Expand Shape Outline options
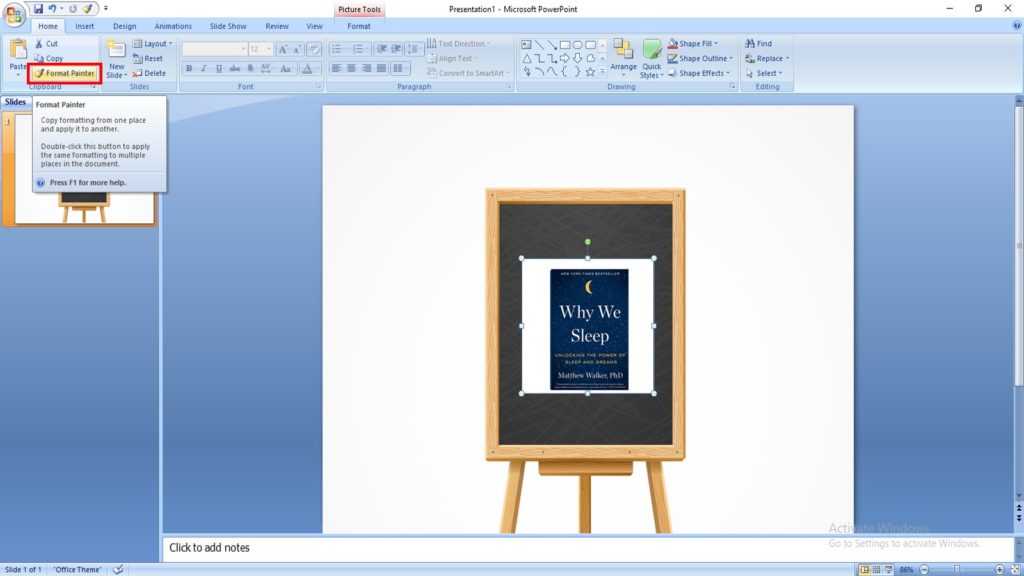This screenshot has width=1024, height=576. point(700,58)
